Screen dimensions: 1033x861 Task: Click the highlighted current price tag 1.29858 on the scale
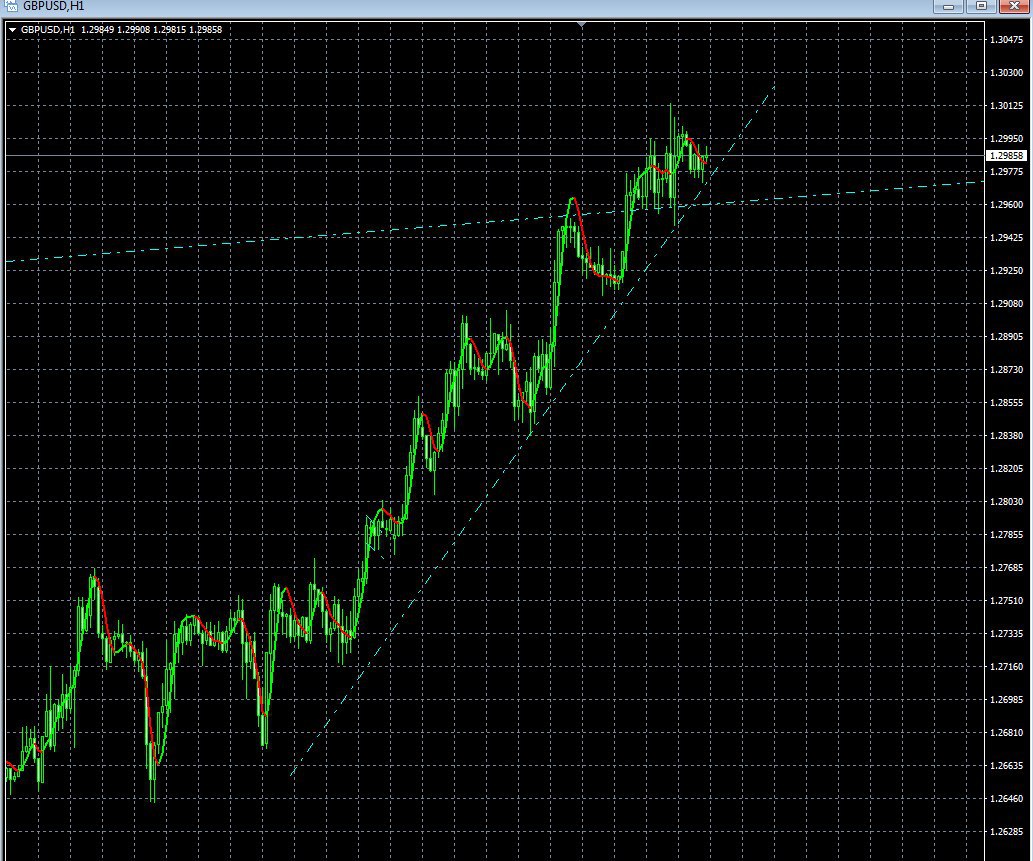pyautogui.click(x=1006, y=155)
